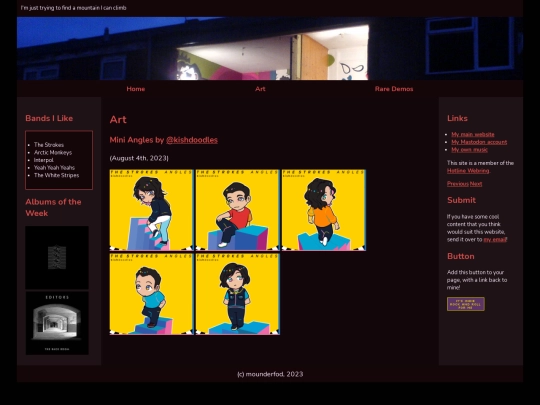
Task: Click the 'Links' sidebar heading
Action: (457, 118)
